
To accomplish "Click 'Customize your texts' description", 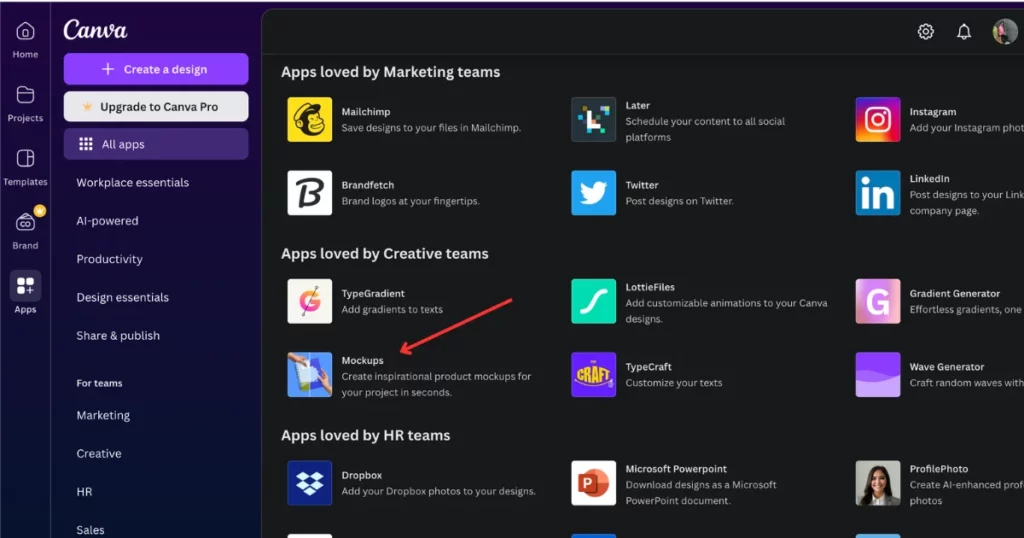I will pos(674,383).
